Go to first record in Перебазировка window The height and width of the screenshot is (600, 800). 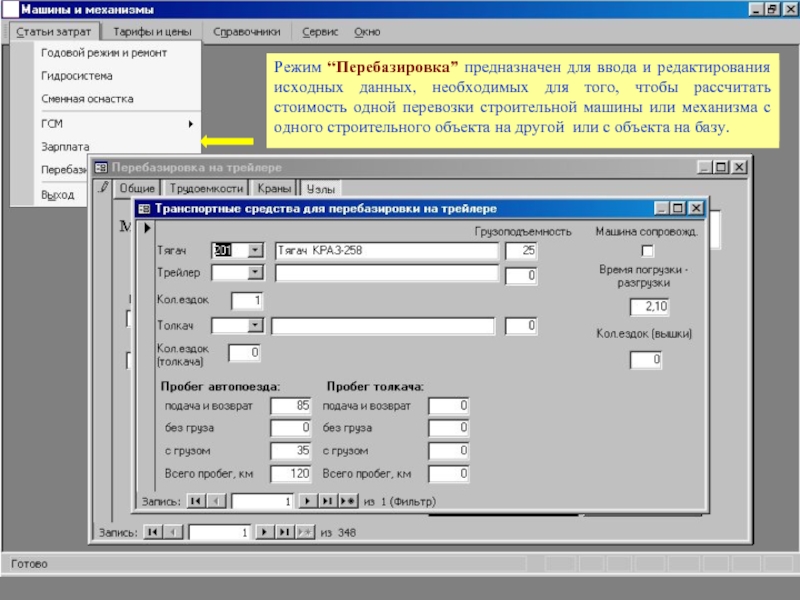pos(153,532)
